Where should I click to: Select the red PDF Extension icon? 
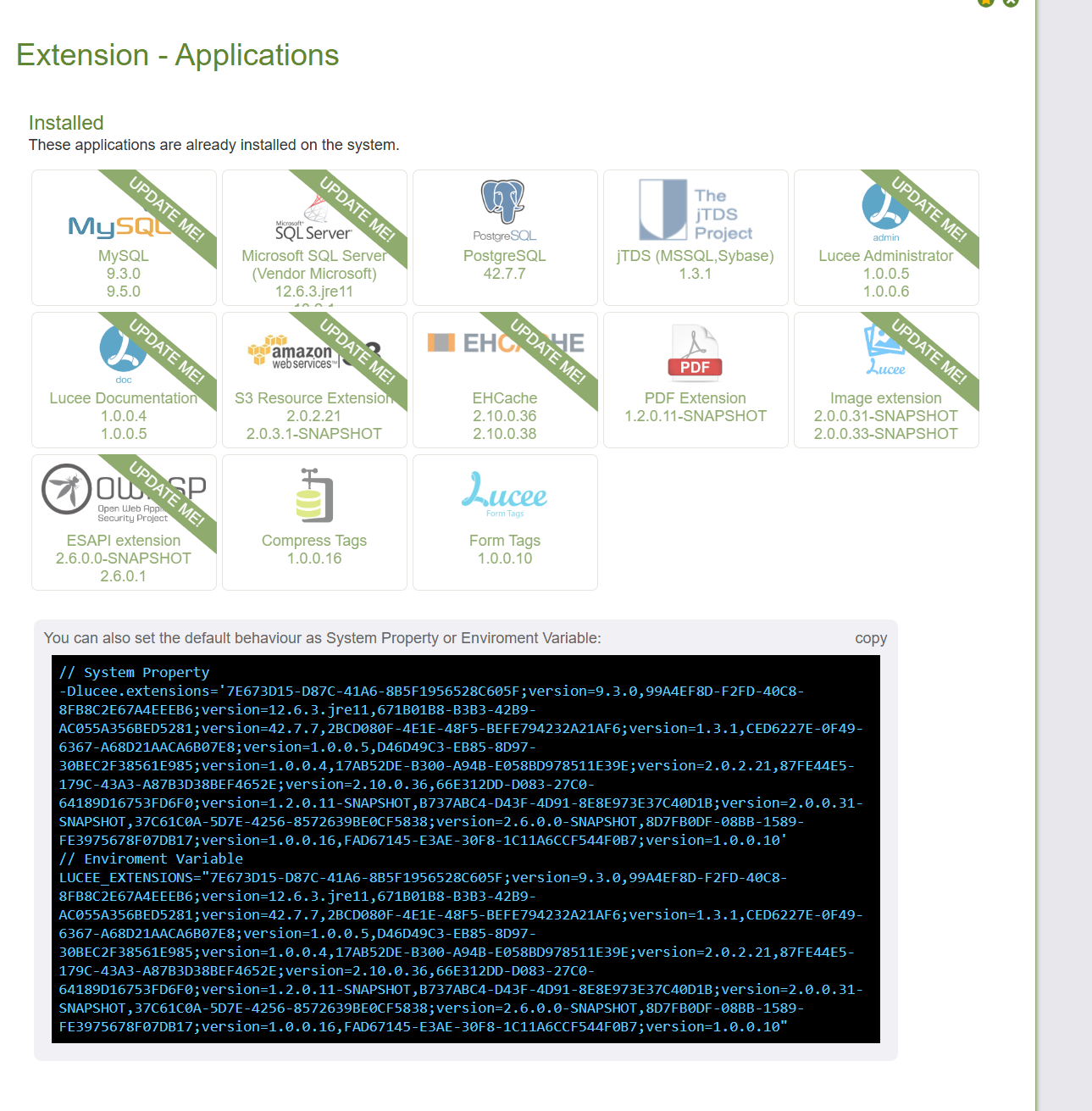point(695,352)
